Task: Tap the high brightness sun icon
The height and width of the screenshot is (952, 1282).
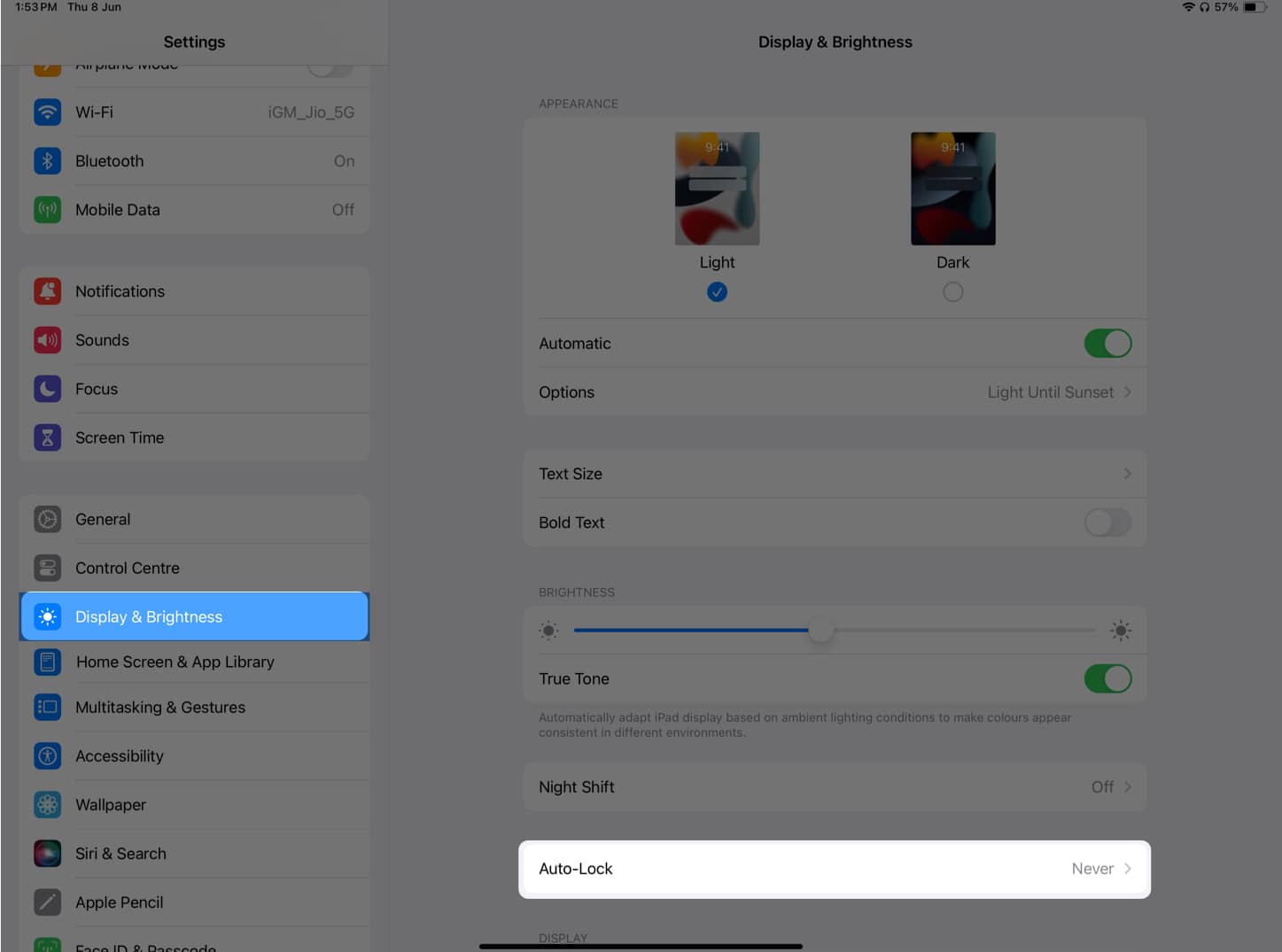Action: [x=1121, y=631]
